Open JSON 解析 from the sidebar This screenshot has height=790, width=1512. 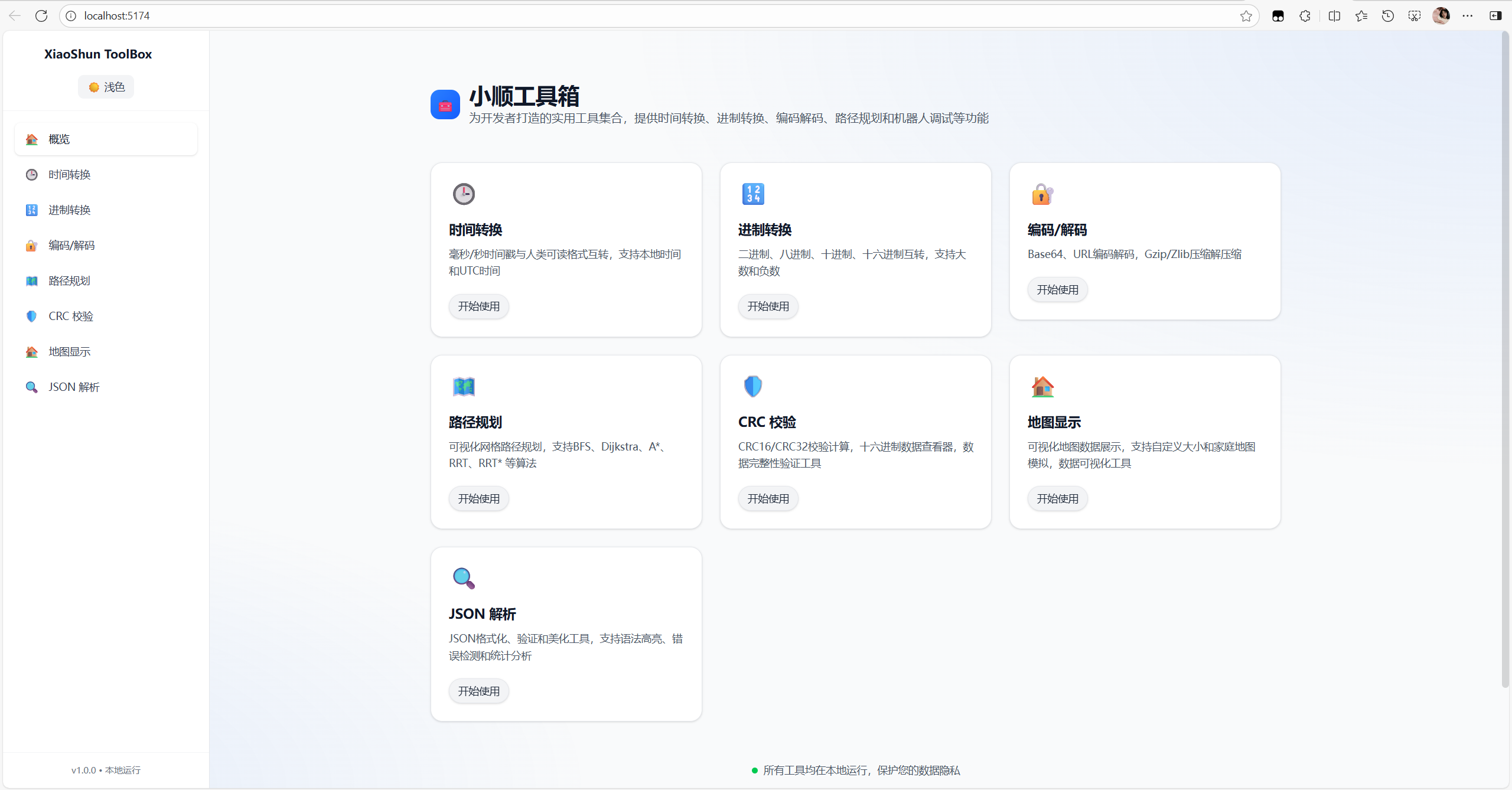(x=106, y=387)
